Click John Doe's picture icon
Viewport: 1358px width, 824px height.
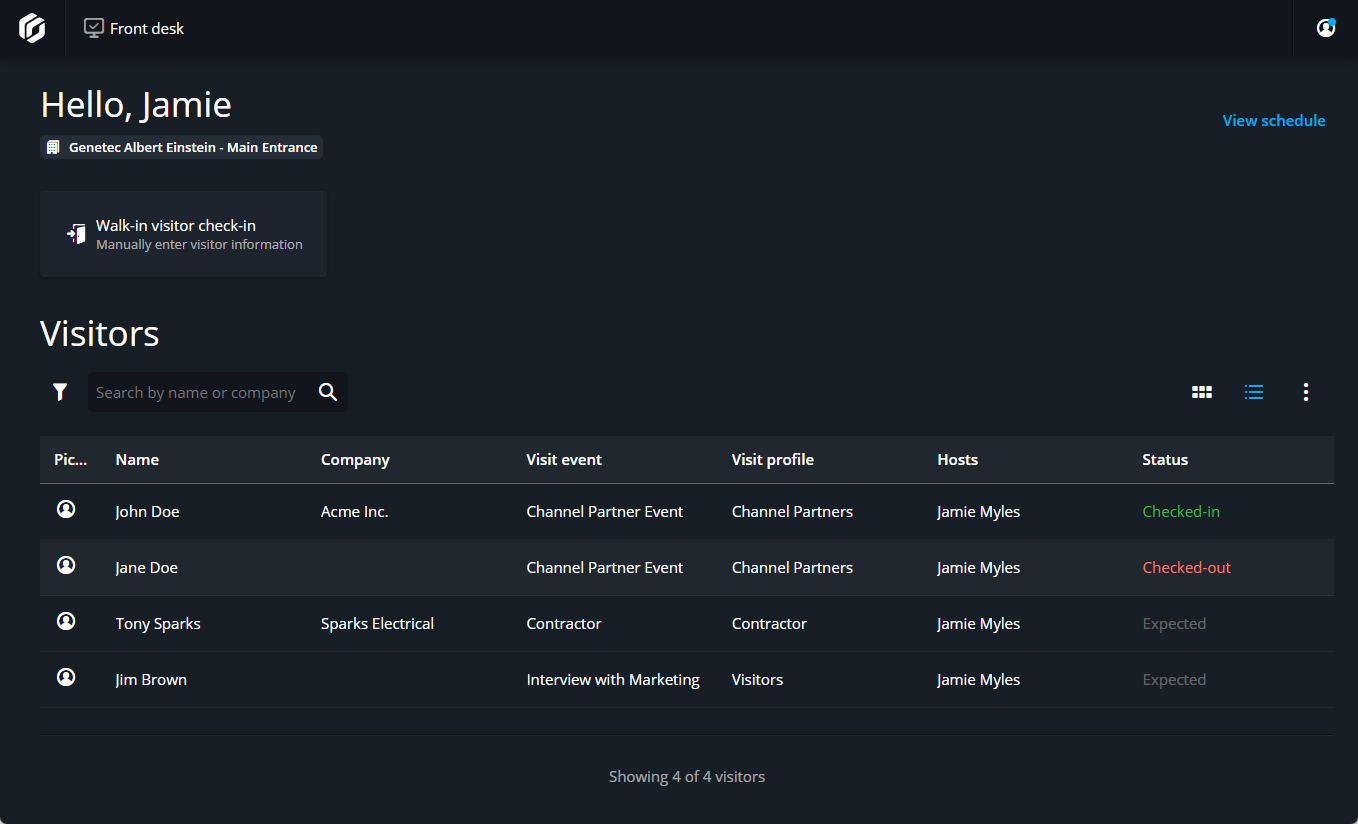(x=66, y=510)
